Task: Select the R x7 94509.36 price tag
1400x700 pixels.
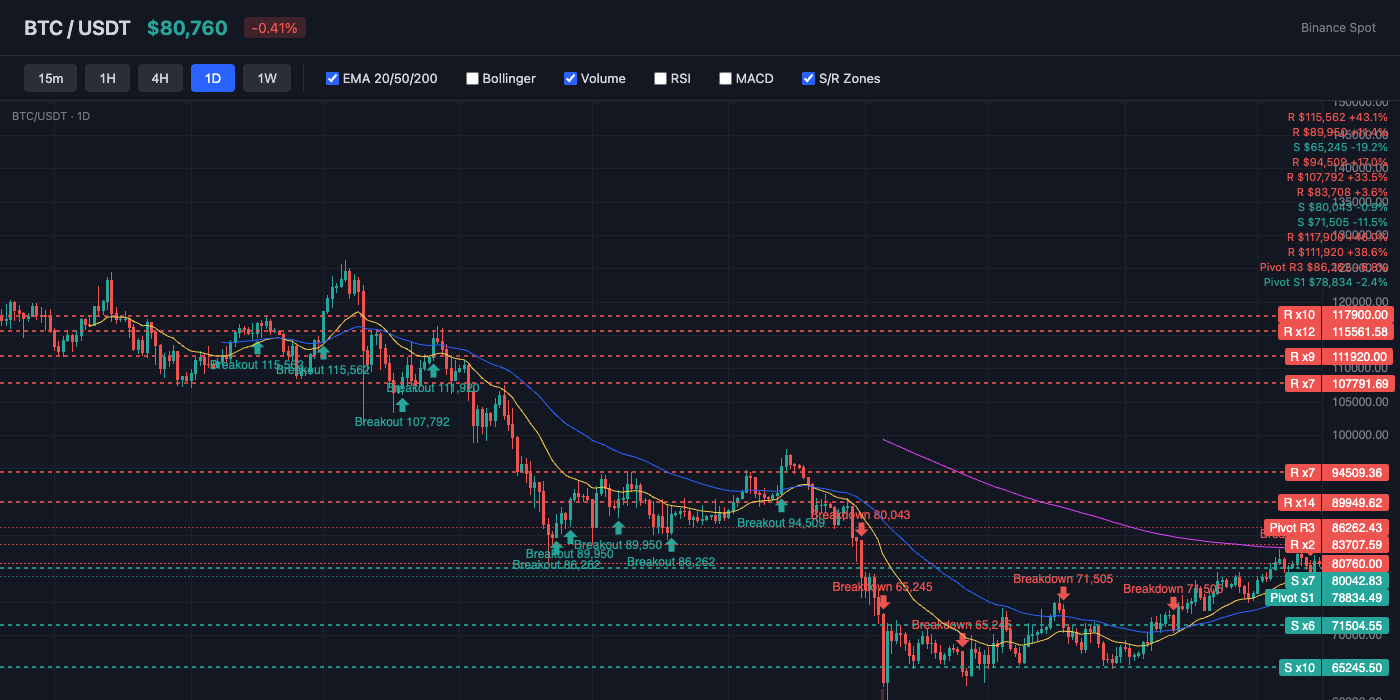Action: click(x=1339, y=472)
